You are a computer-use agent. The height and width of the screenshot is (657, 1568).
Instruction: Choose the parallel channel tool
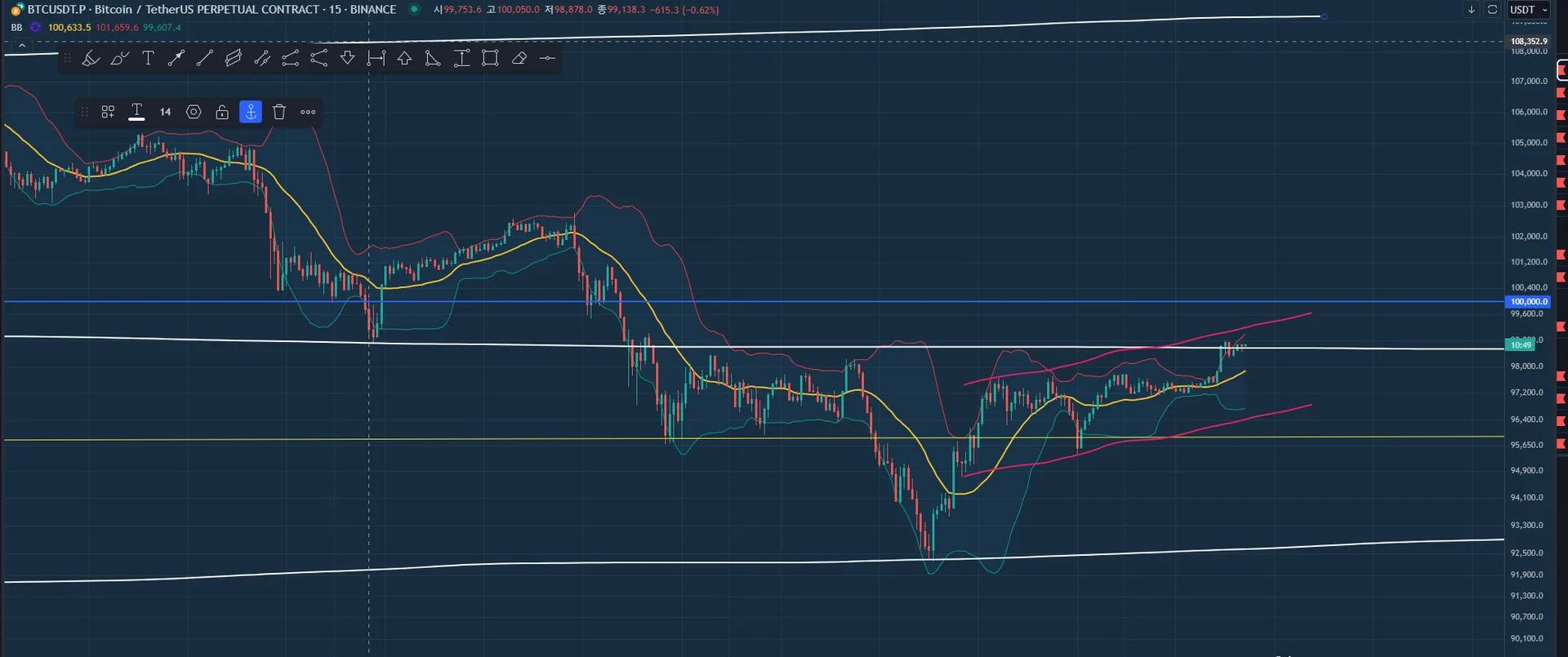[x=234, y=58]
